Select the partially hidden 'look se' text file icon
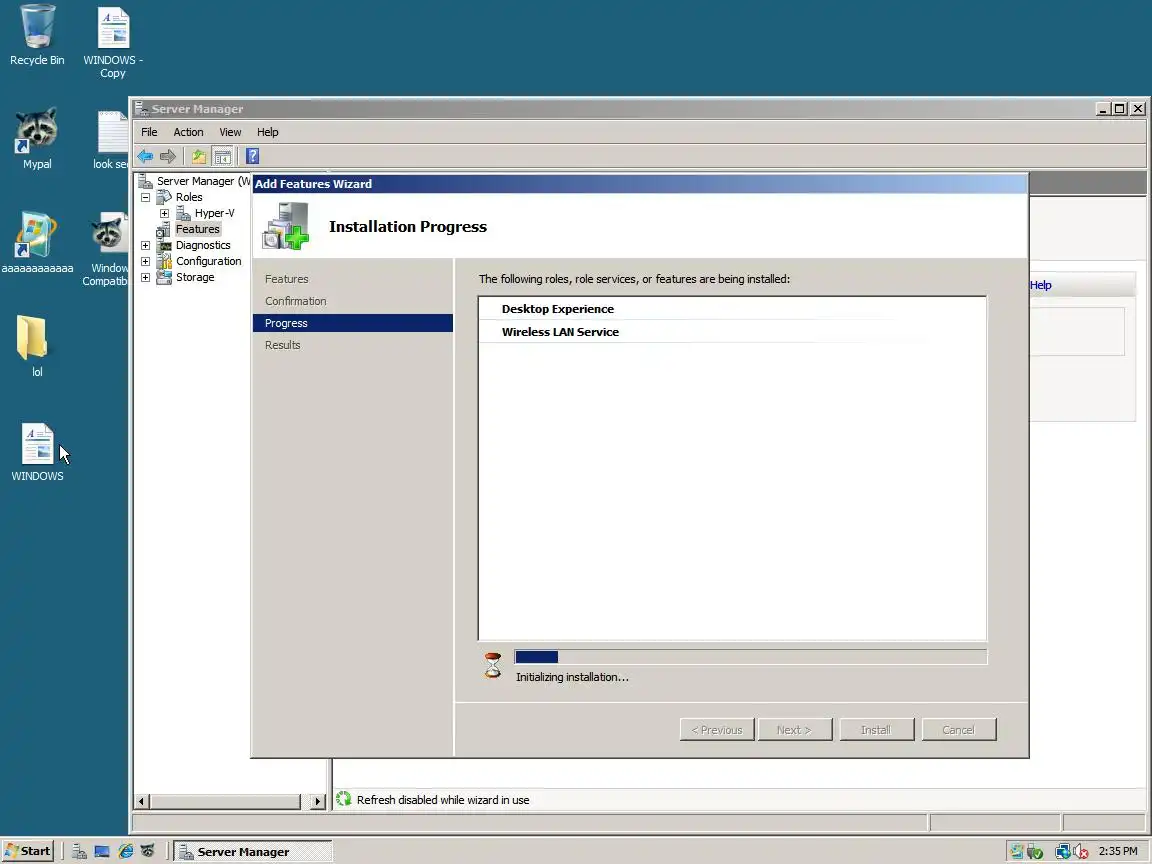Screen dimensions: 1152x864 pos(112,140)
